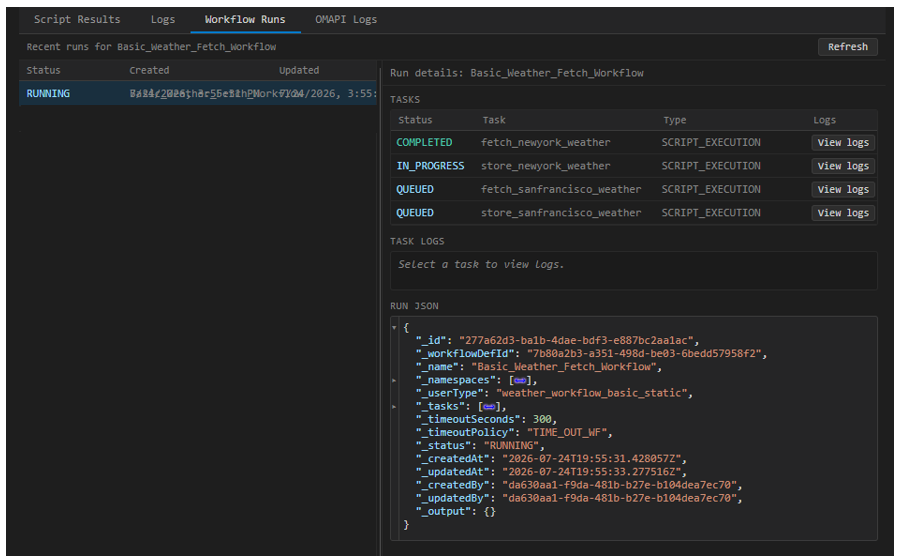Open the OMAPI Logs tab
The image size is (900, 560).
[346, 20]
